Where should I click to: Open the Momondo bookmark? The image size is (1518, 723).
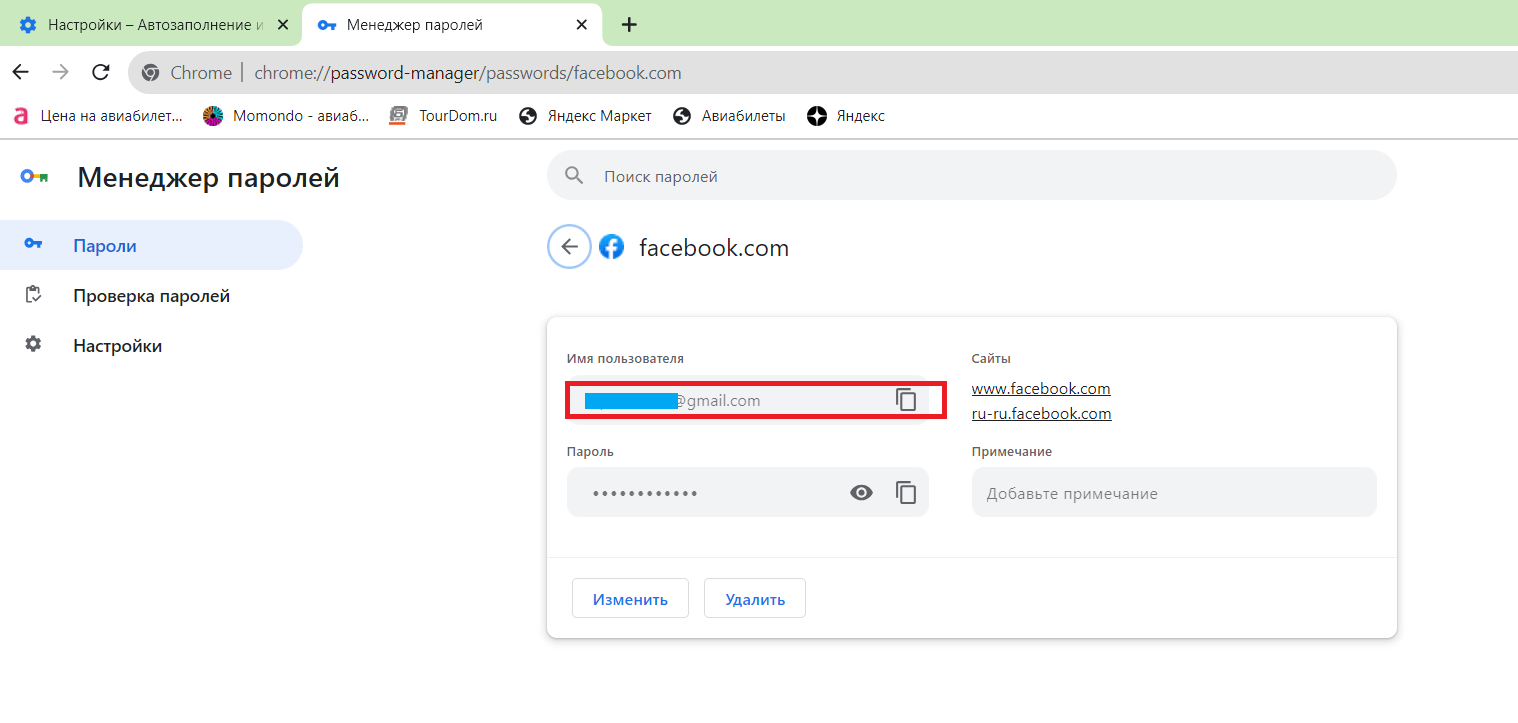click(286, 116)
